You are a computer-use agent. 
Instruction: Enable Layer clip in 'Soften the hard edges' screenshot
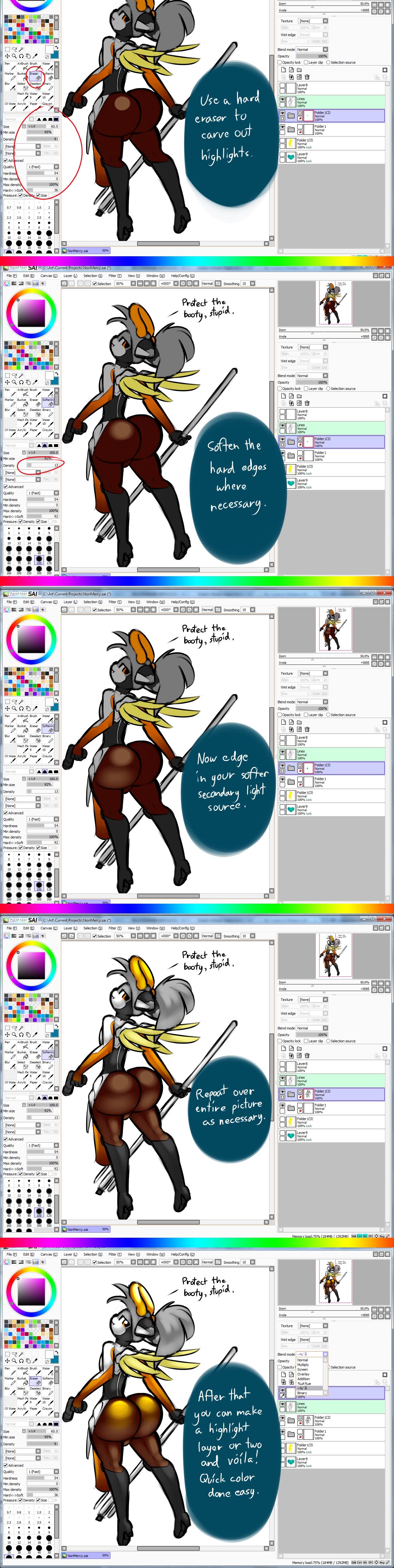pos(306,388)
